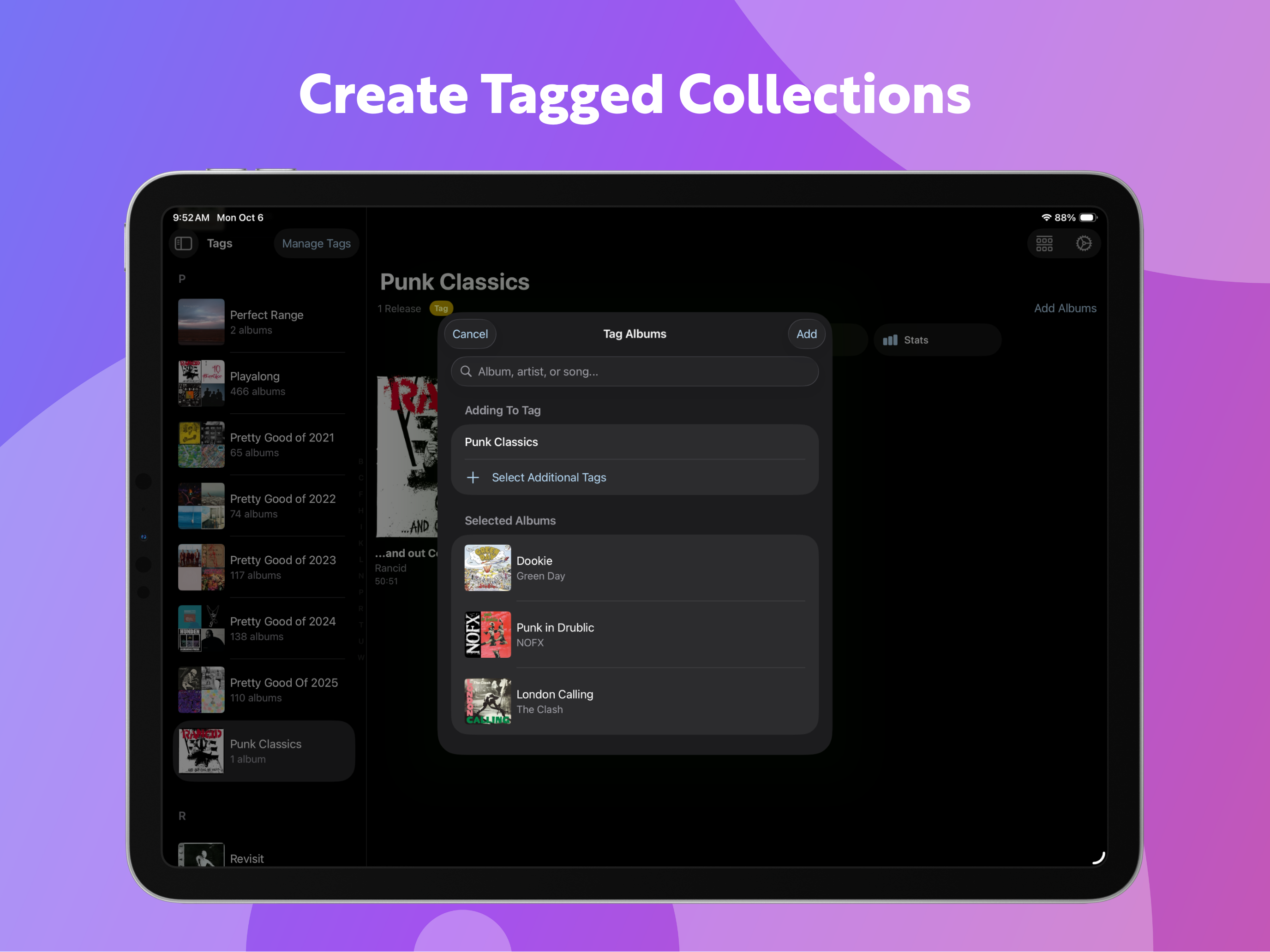This screenshot has width=1270, height=952.
Task: Click the search magnifier icon
Action: [466, 371]
